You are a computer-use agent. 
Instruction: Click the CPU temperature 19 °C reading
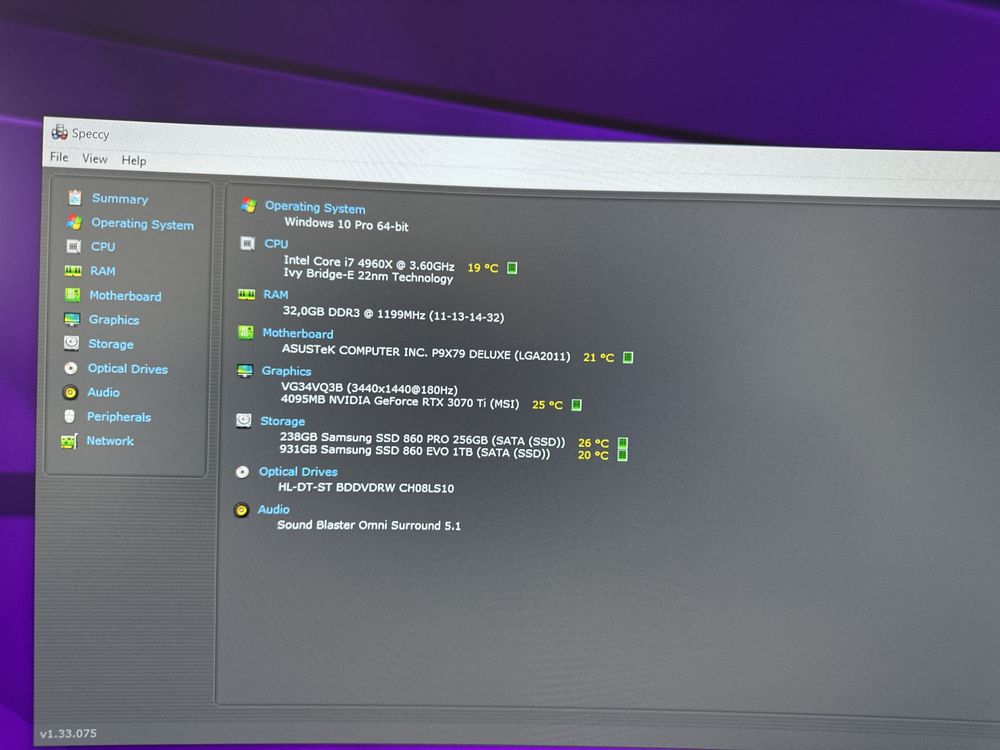point(483,268)
